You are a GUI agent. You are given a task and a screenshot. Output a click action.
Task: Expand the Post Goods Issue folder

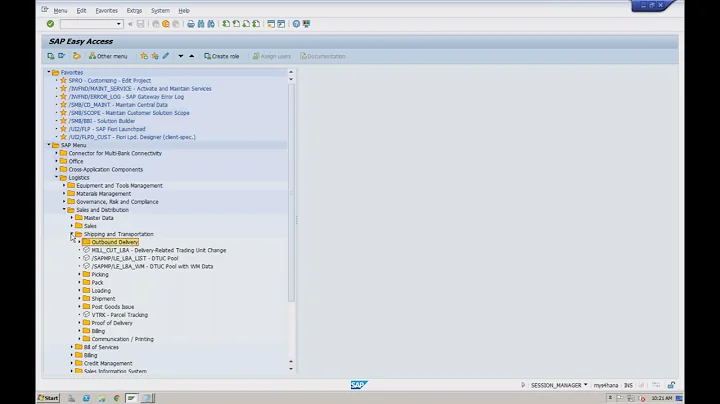click(79, 306)
